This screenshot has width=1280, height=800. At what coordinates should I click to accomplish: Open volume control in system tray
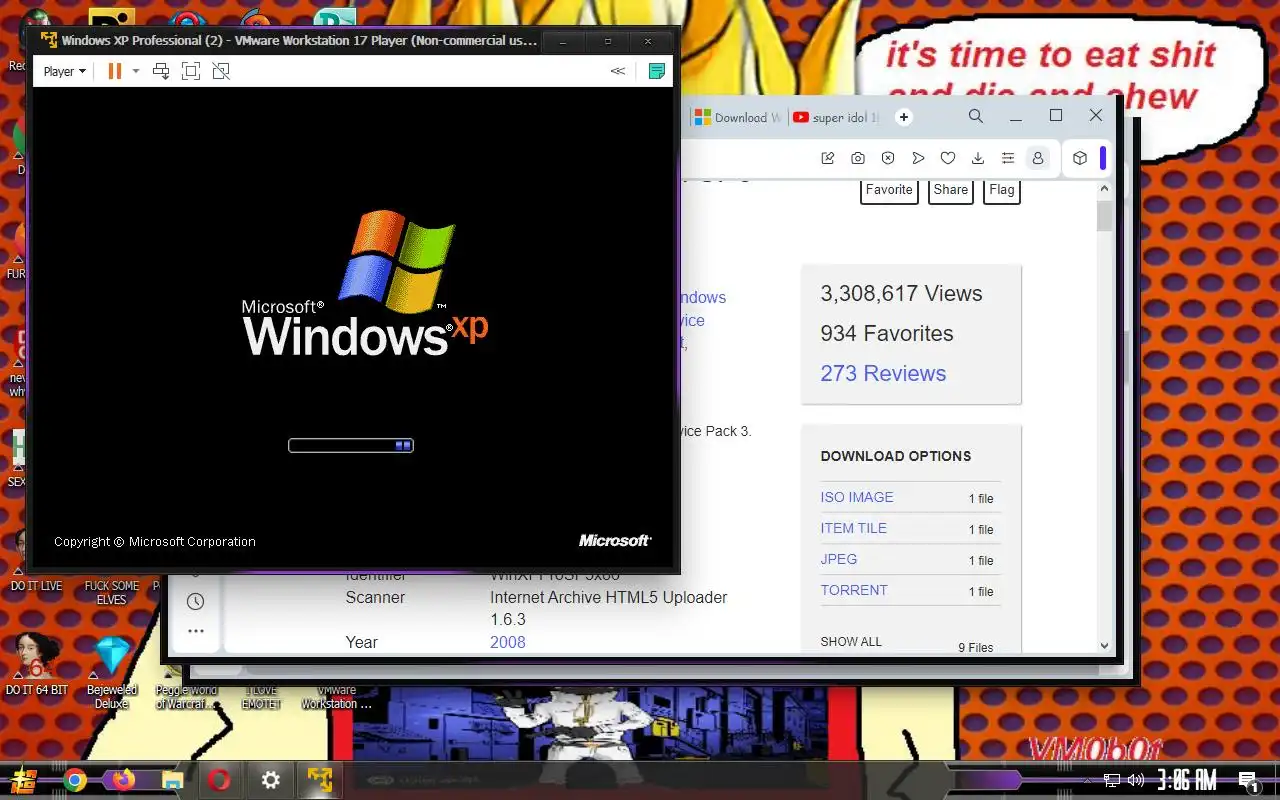click(x=1136, y=780)
